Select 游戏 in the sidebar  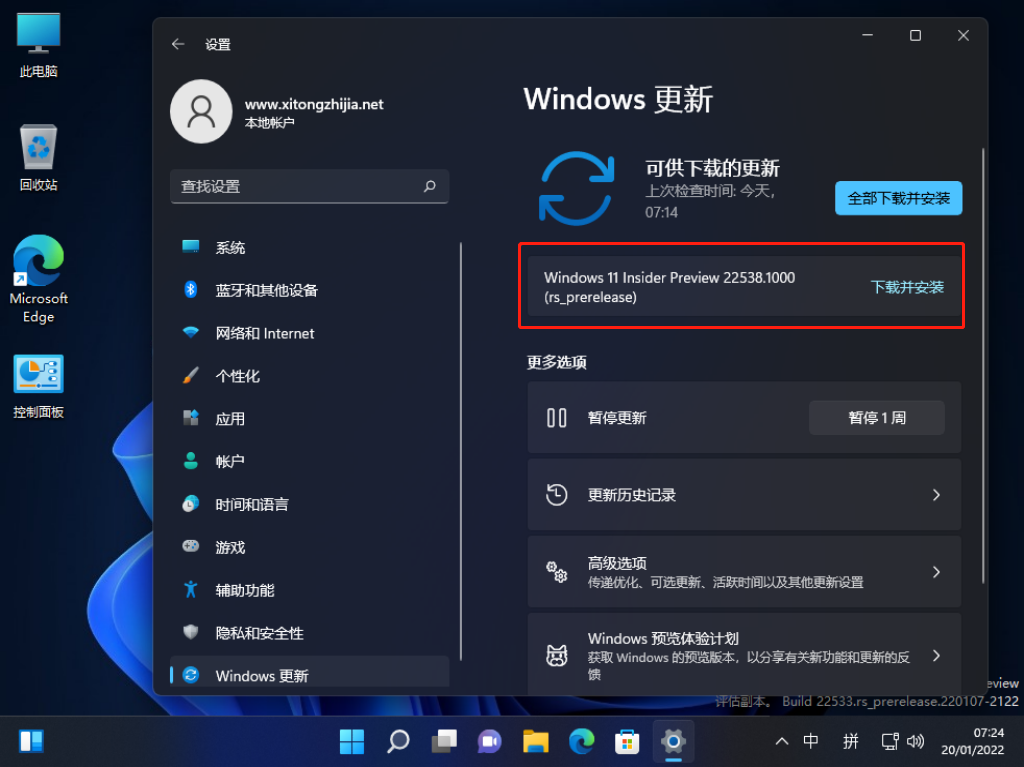tap(309, 547)
